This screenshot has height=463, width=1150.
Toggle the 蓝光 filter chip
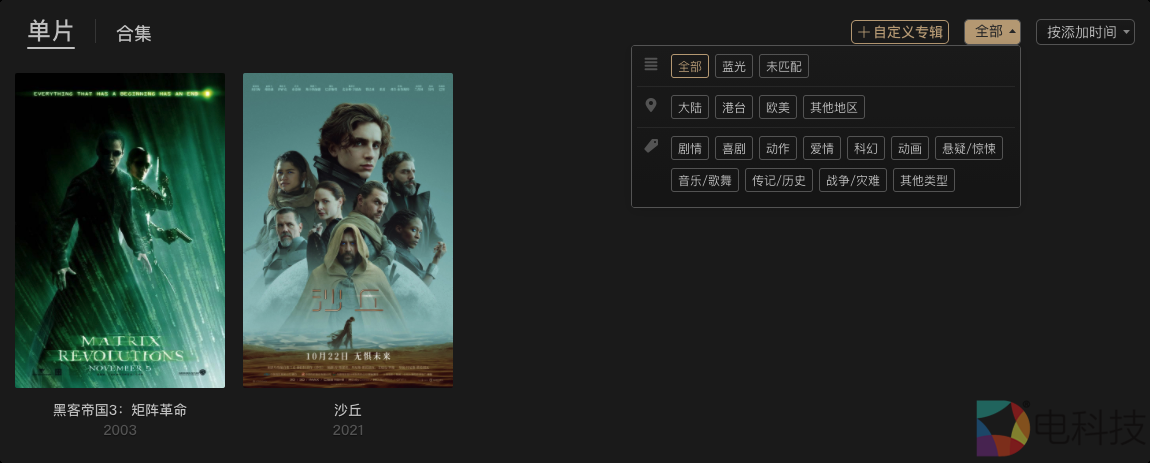(733, 67)
